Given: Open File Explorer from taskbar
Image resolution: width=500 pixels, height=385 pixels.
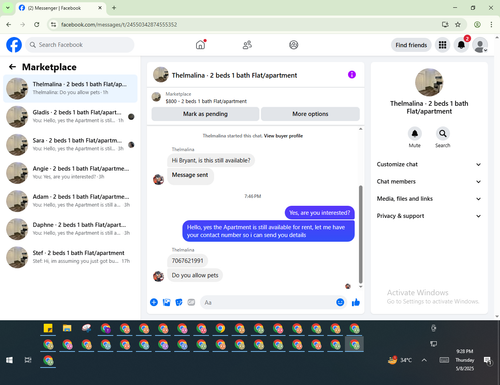Looking at the screenshot, I should point(67,328).
